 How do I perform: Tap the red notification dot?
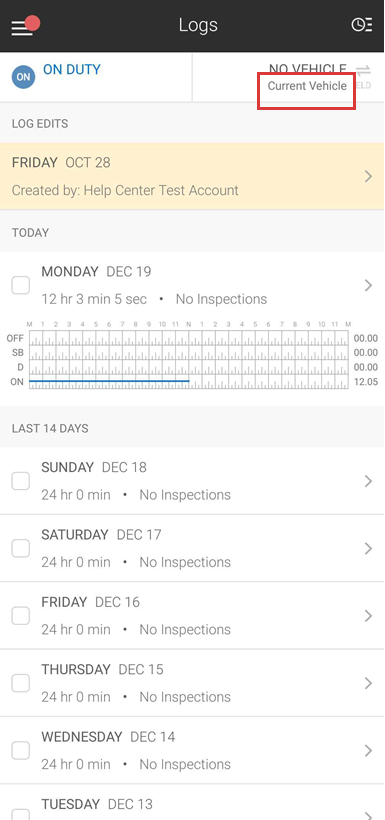(x=32, y=22)
